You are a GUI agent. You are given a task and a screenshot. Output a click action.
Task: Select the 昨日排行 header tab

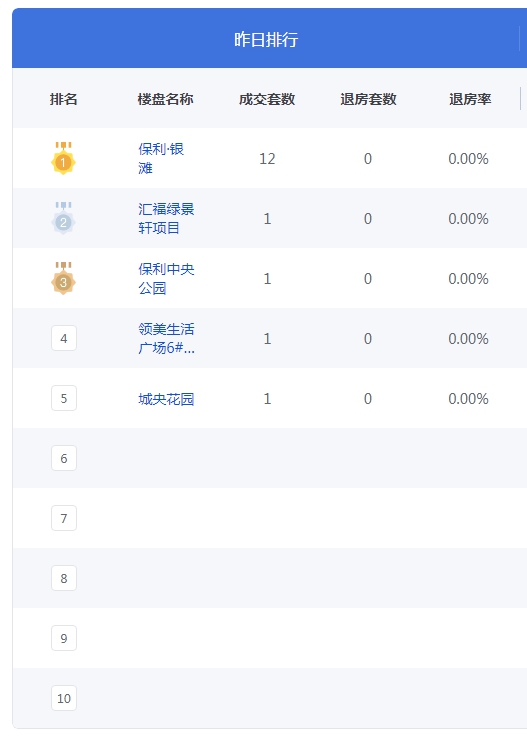[x=266, y=38]
